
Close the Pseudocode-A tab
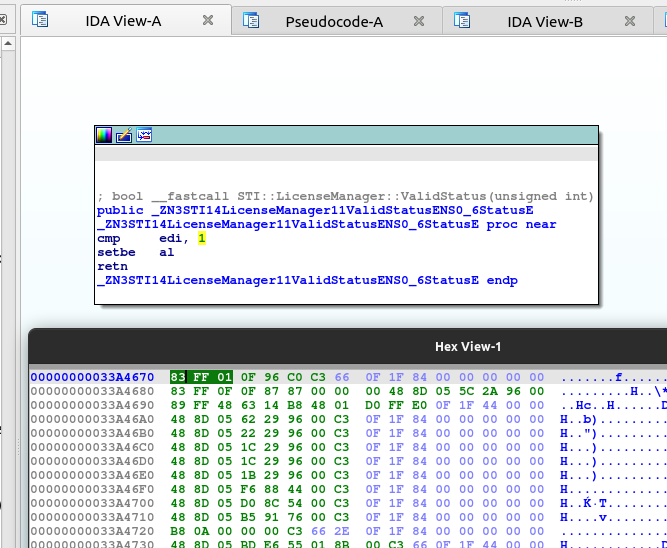point(419,21)
